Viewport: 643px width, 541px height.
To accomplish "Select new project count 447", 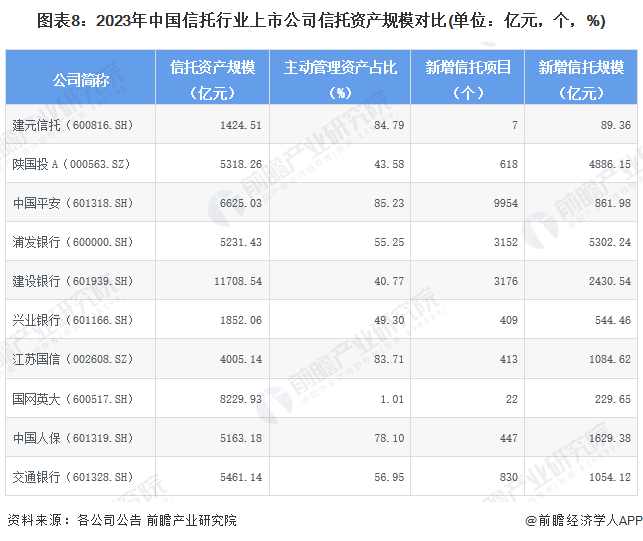I will (509, 438).
